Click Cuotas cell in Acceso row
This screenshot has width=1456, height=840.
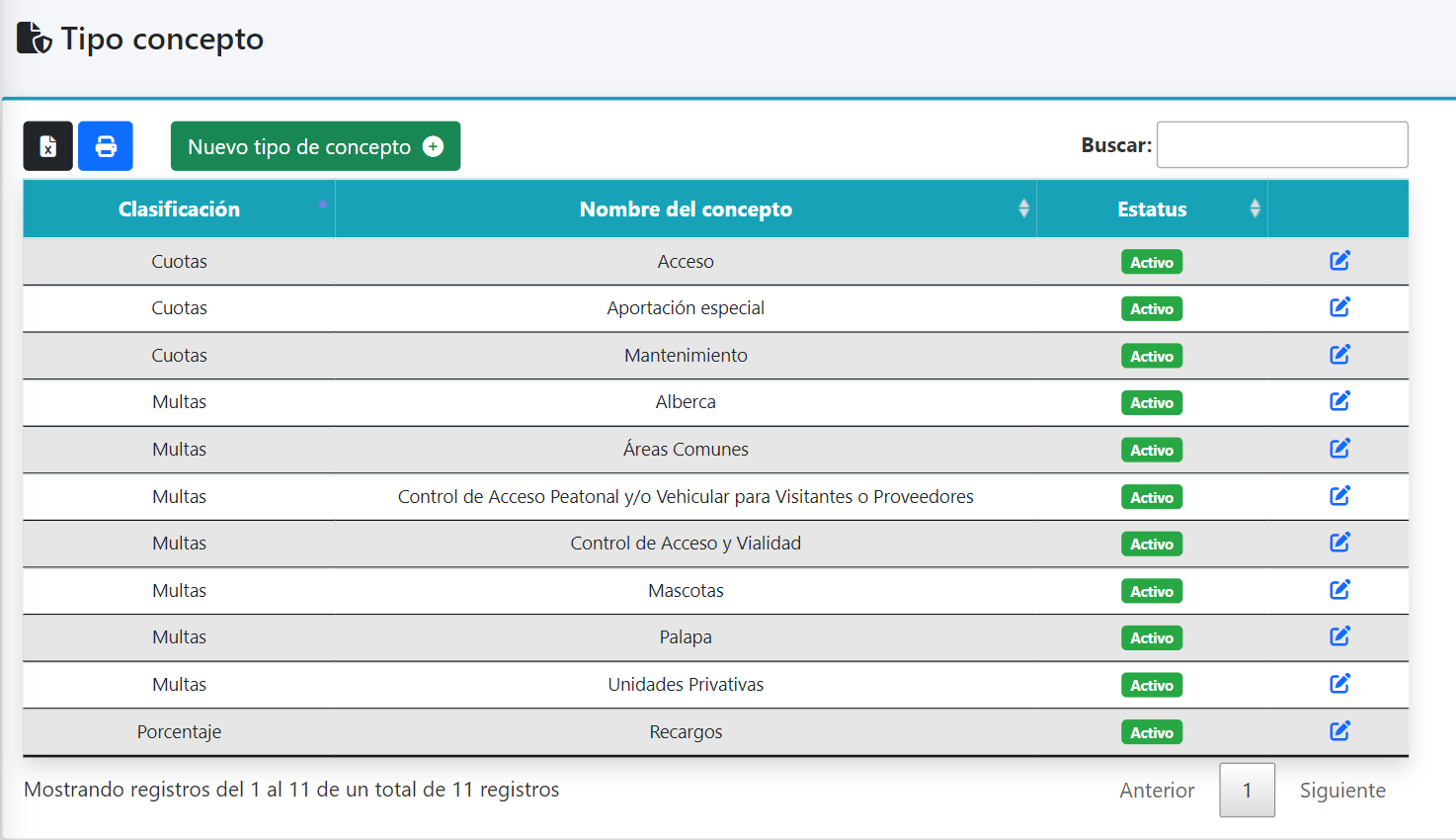(179, 262)
